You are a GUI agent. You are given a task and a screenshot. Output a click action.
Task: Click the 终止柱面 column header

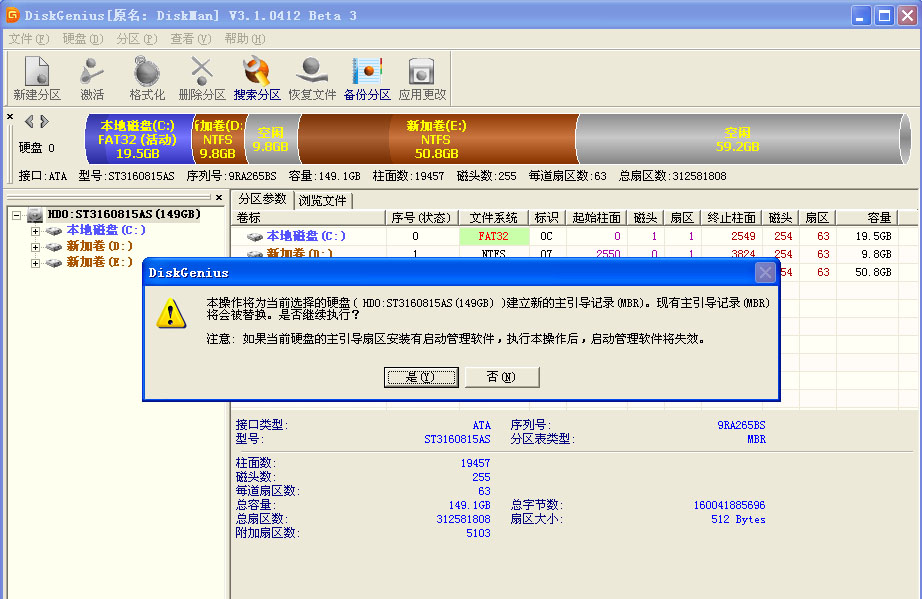coord(731,218)
